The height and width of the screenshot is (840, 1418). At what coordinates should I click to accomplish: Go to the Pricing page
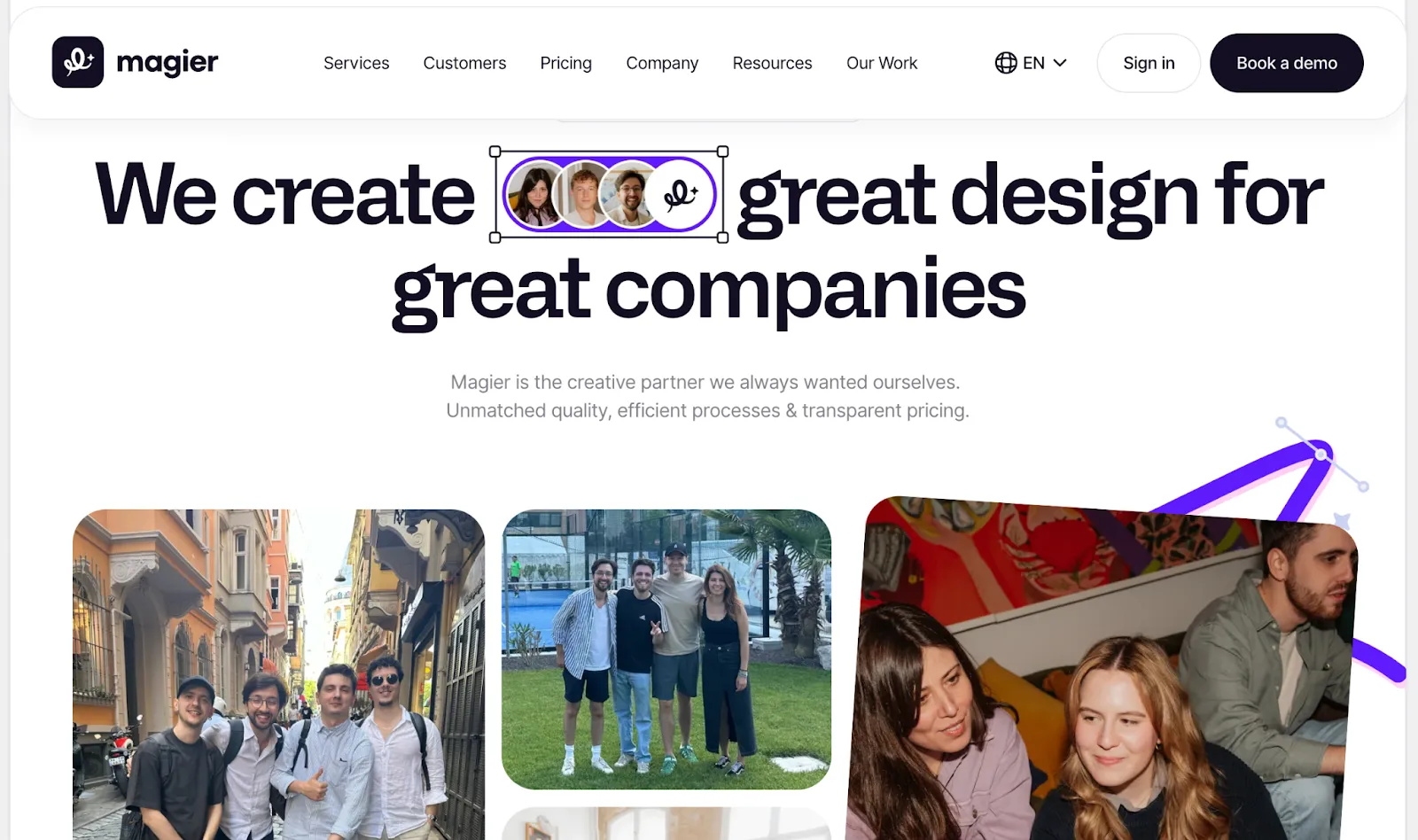tap(565, 63)
